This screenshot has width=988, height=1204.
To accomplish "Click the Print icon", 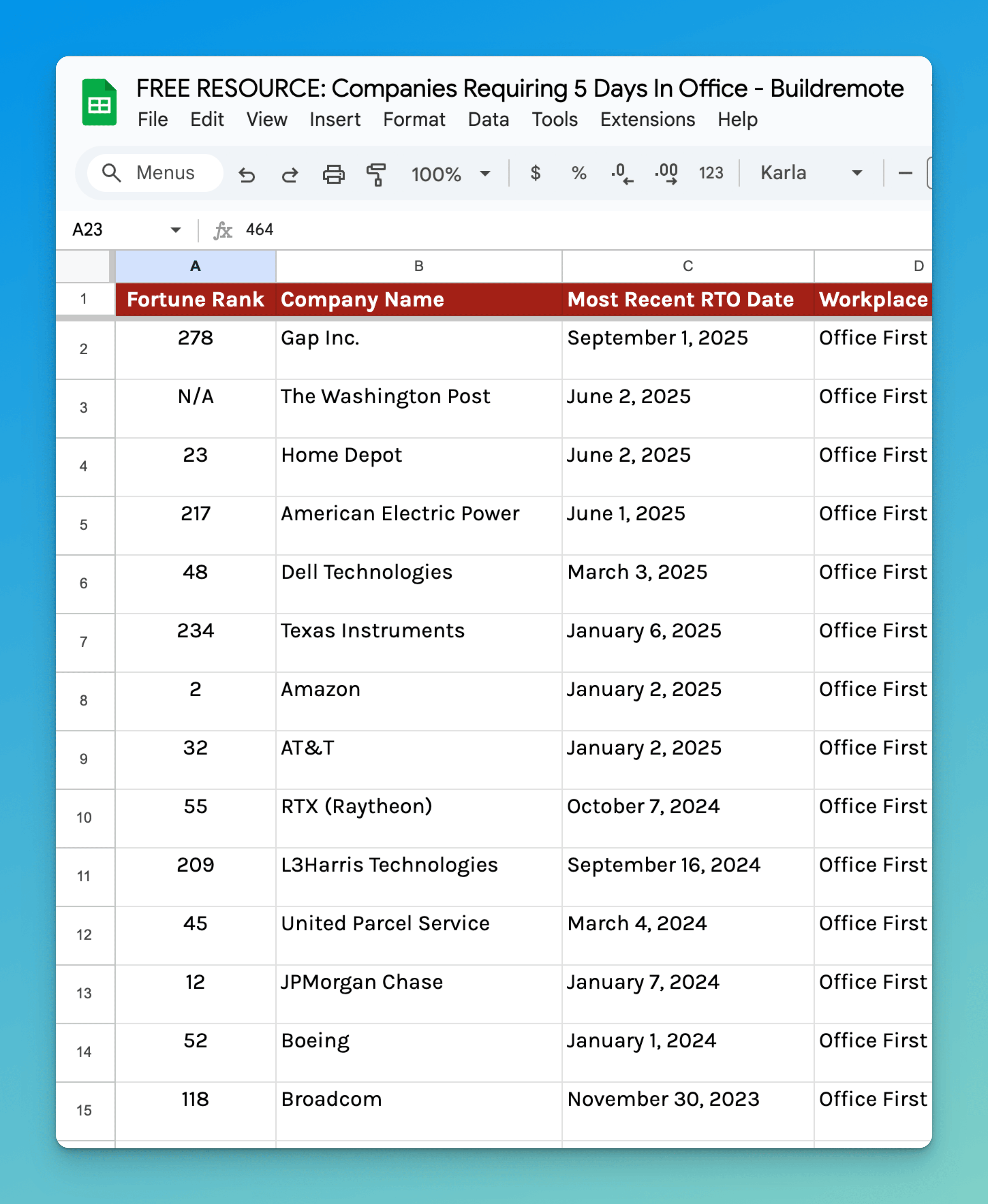I will click(333, 174).
